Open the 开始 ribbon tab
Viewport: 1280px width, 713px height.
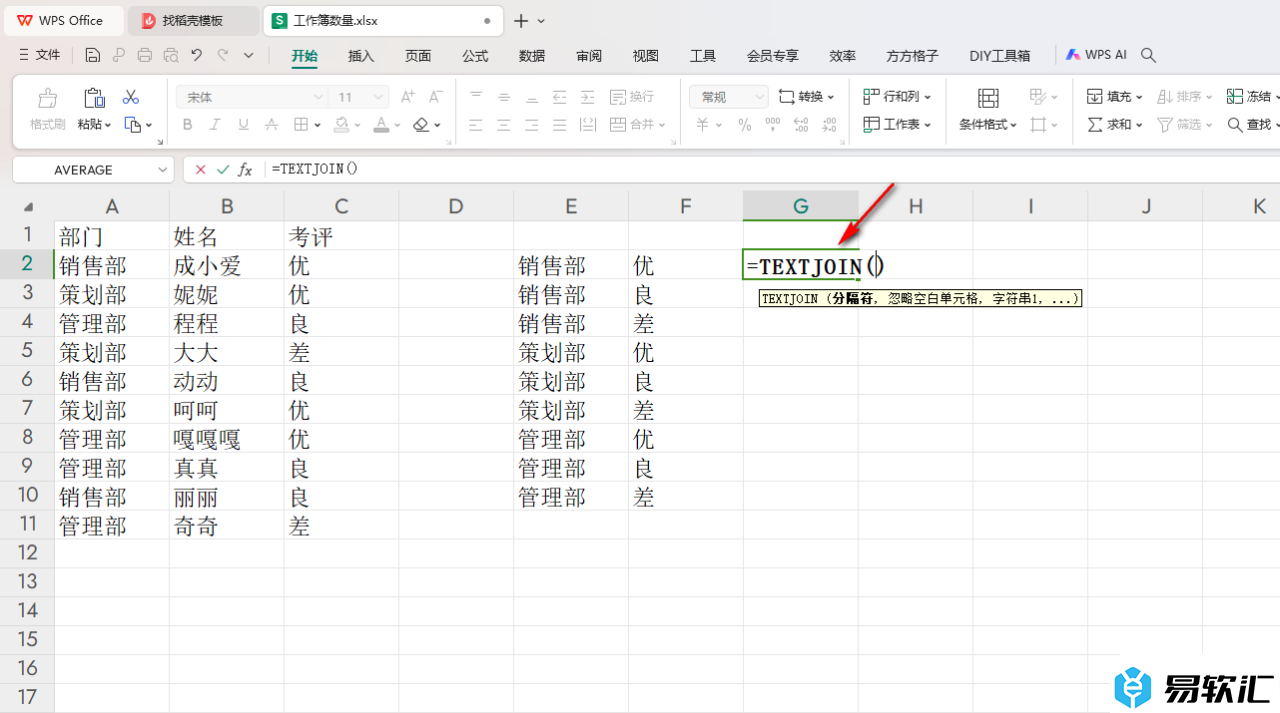pyautogui.click(x=304, y=56)
